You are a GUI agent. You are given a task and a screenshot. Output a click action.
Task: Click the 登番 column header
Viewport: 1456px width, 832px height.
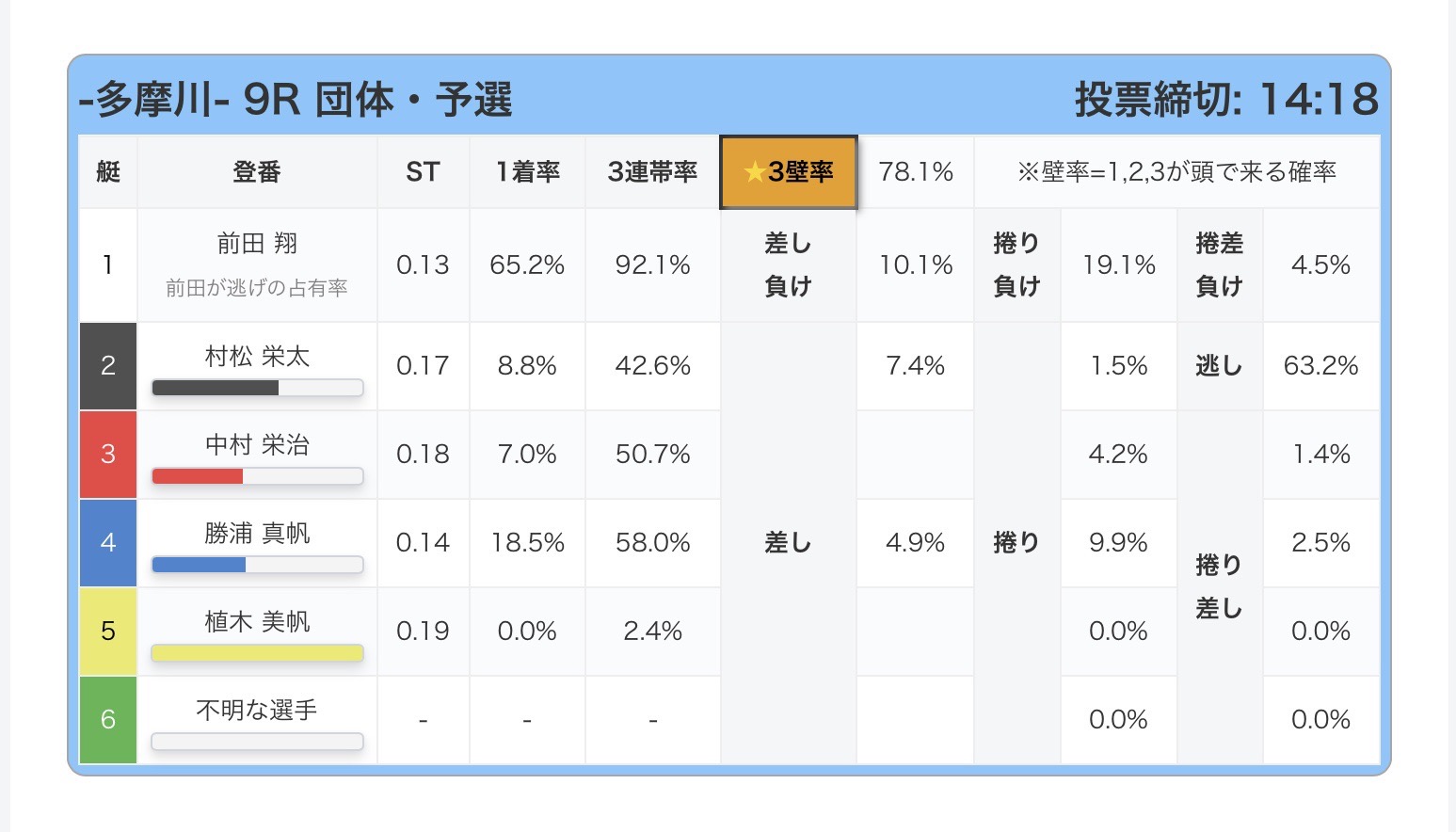[257, 172]
